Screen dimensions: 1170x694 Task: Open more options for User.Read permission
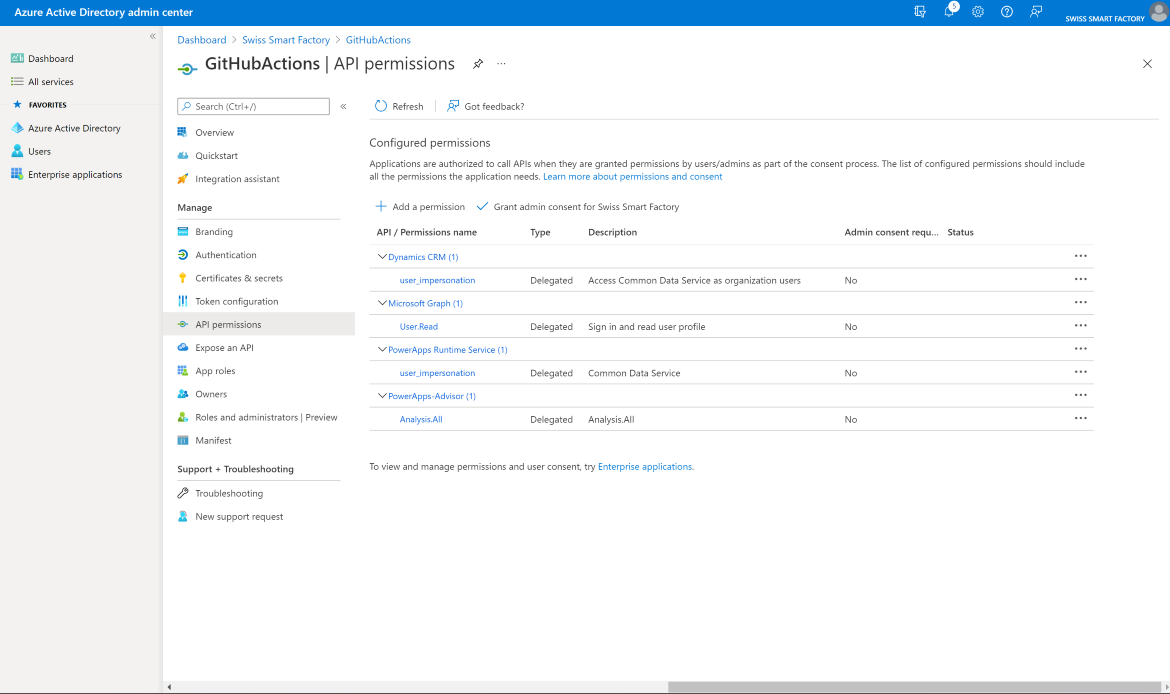pyautogui.click(x=1080, y=325)
